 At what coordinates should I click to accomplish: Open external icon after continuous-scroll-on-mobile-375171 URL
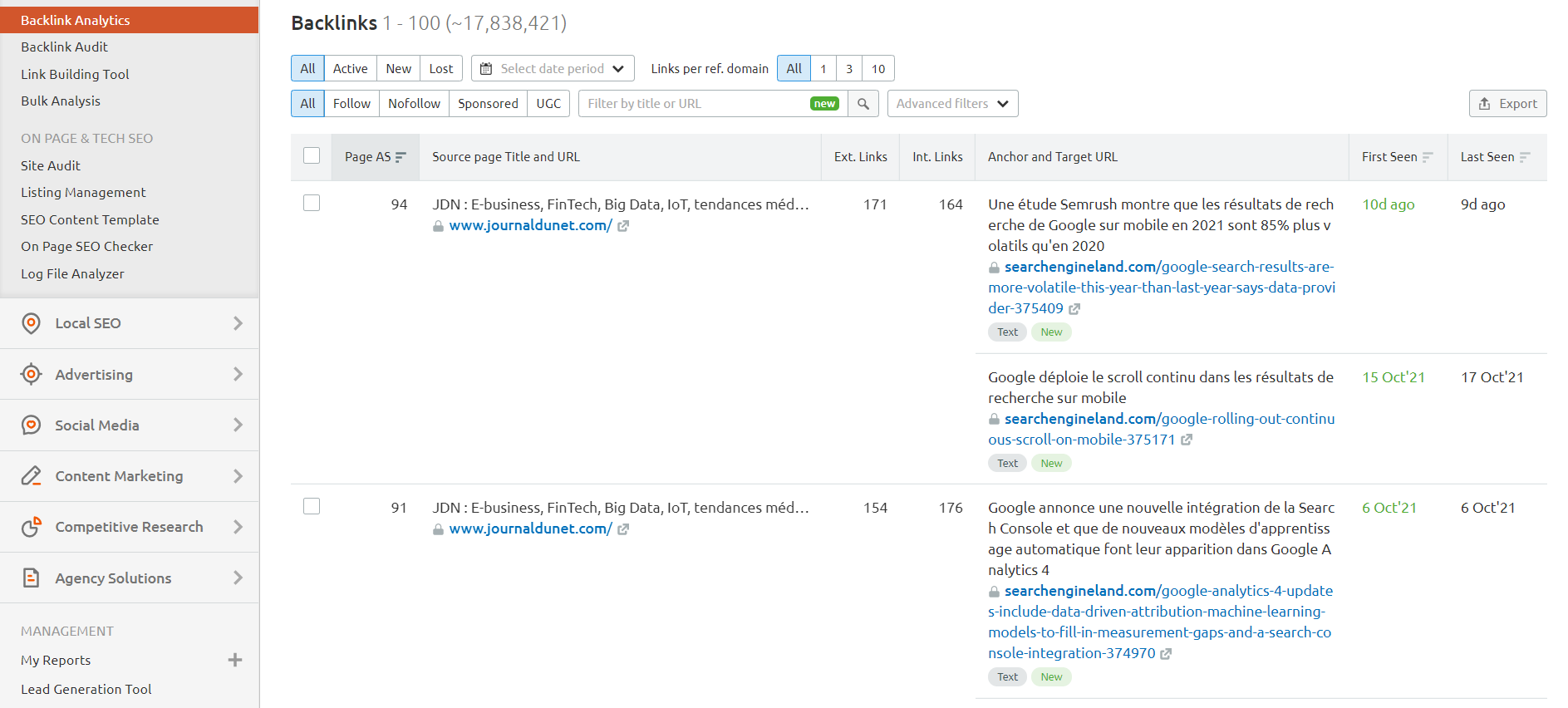1187,440
